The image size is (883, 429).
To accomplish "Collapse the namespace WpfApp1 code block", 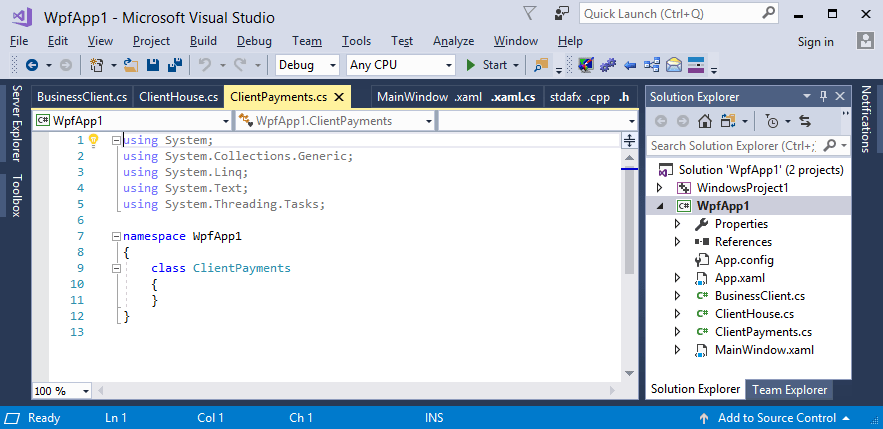I will coord(117,237).
